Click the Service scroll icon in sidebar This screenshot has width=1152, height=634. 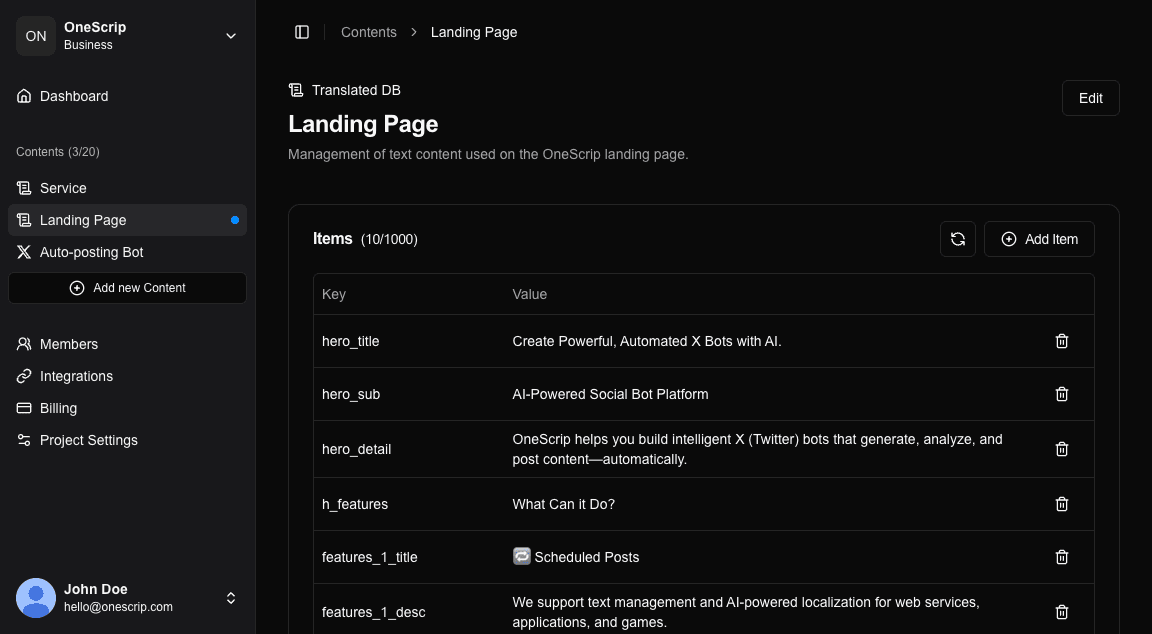[24, 188]
